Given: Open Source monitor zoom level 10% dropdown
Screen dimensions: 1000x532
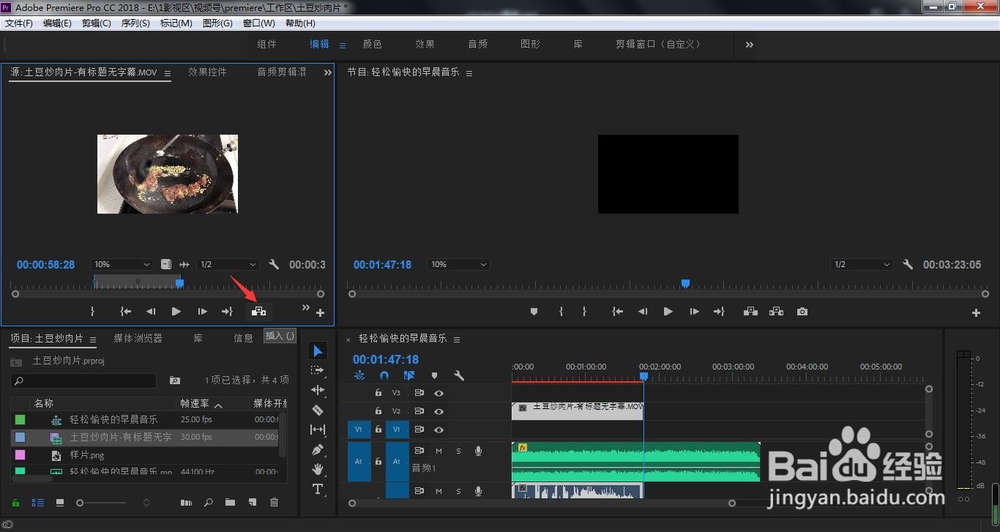Looking at the screenshot, I should [x=121, y=264].
